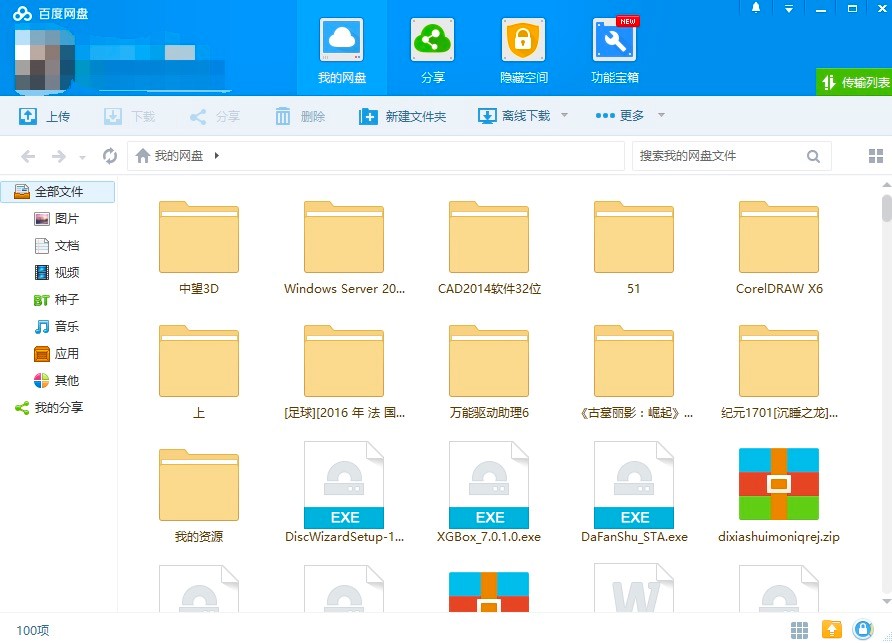The image size is (892, 643).
Task: Click the 下载 download button
Action: [130, 116]
